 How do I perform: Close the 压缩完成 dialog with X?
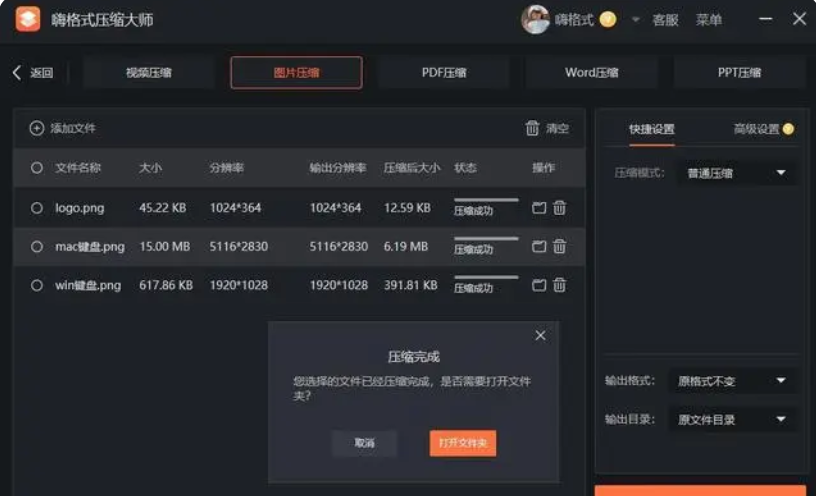[x=541, y=335]
